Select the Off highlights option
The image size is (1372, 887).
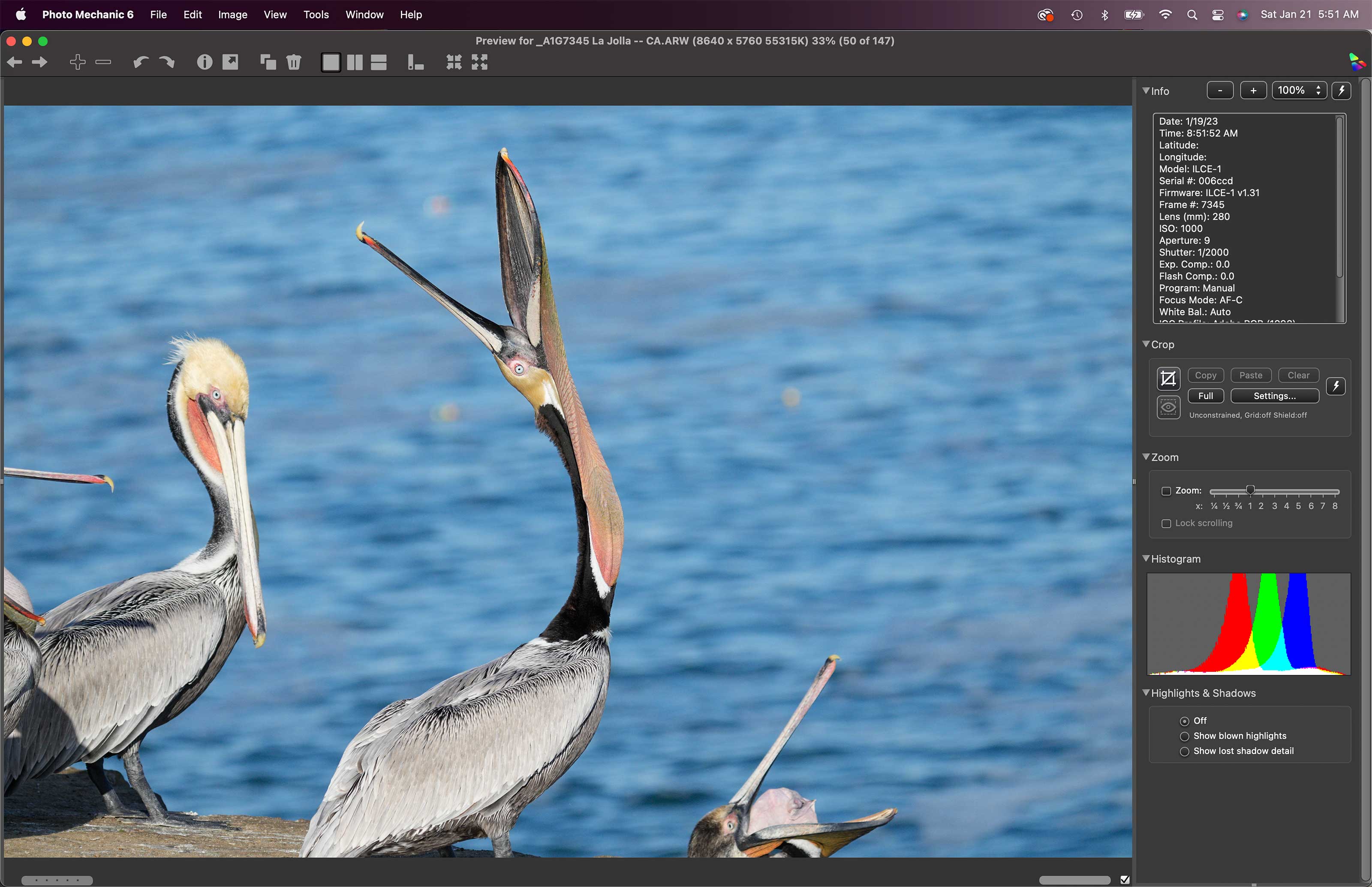[x=1184, y=721]
